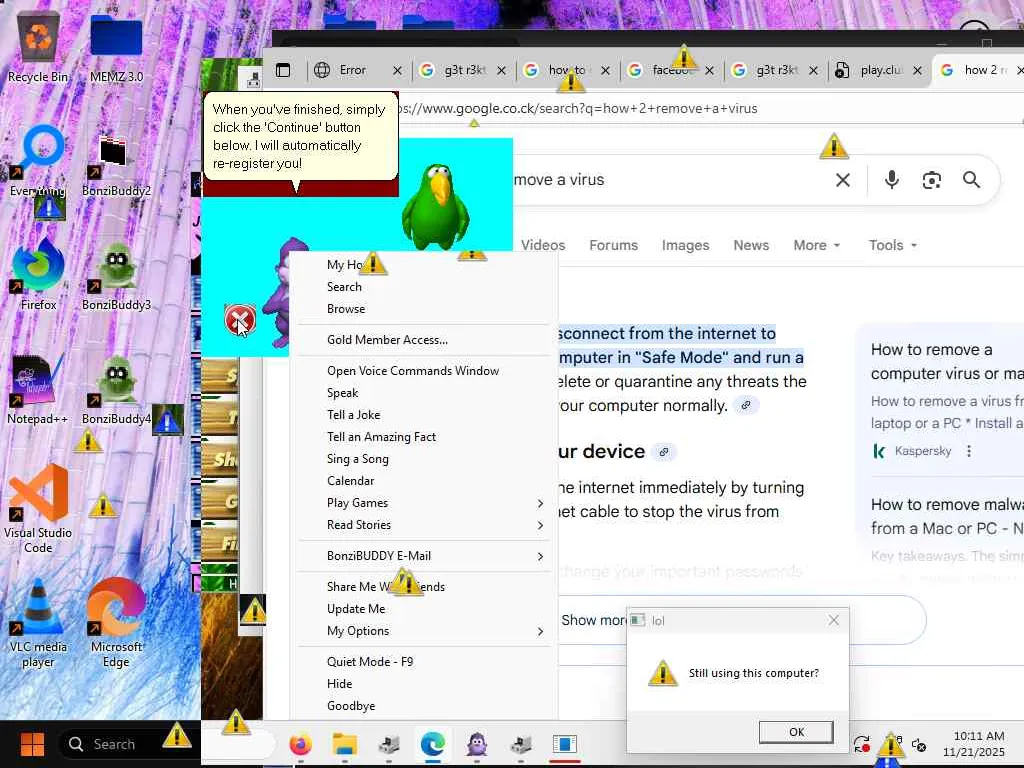Image resolution: width=1024 pixels, height=768 pixels.
Task: Select Browse in Bonzi context menu
Action: pos(424,309)
